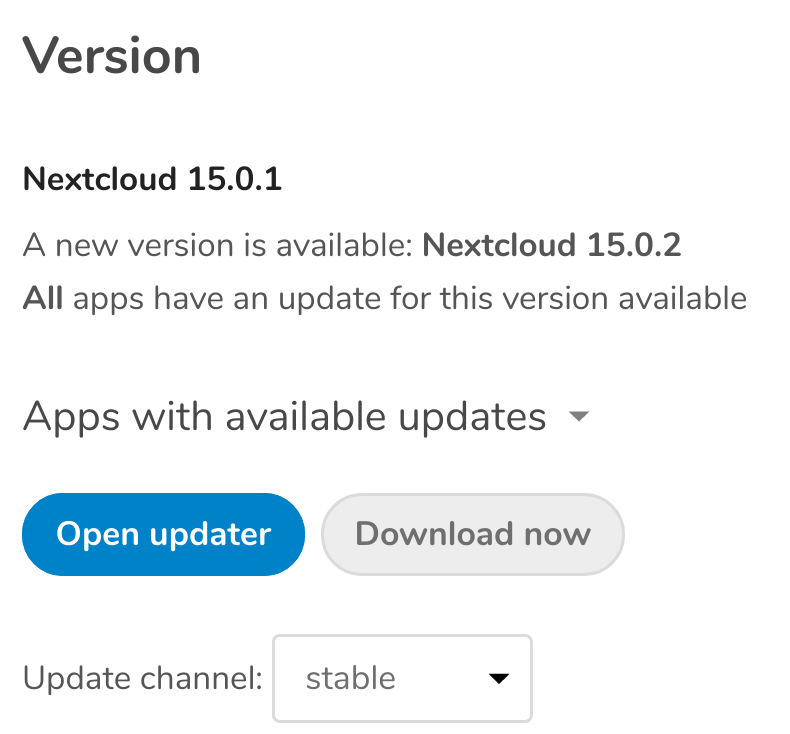
Task: Click the 'Update channel:' label
Action: 142,678
